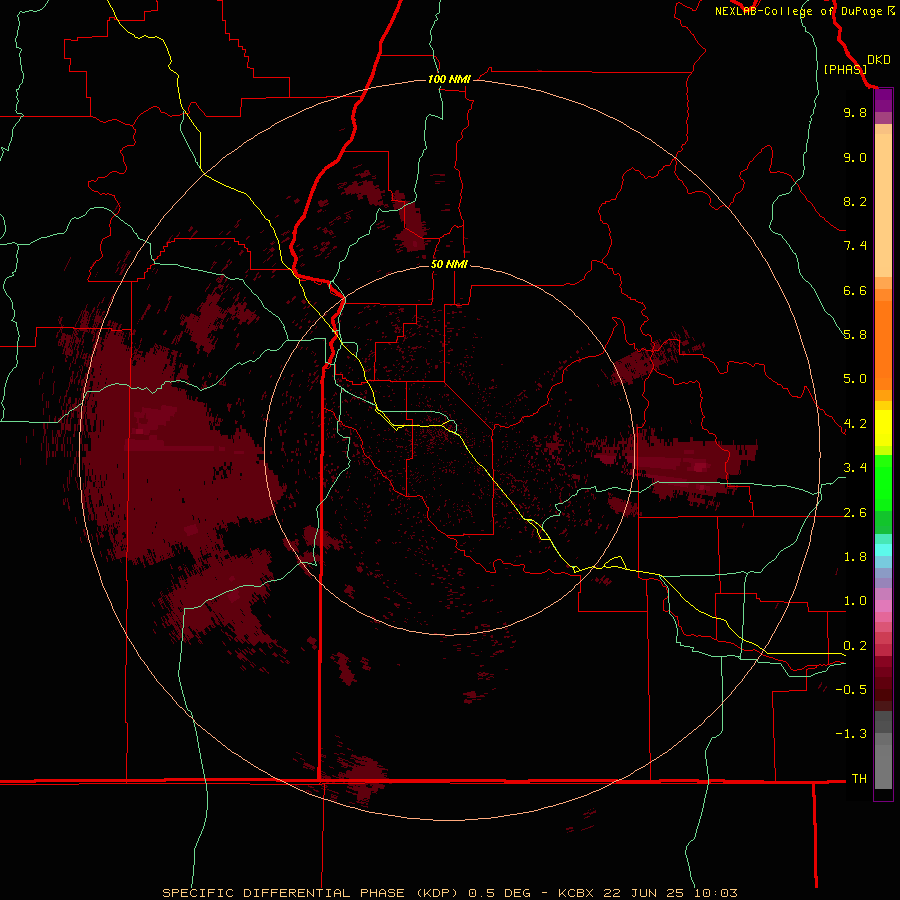Click the Specific Differential Phase caption text
900x900 pixels.
[449, 893]
